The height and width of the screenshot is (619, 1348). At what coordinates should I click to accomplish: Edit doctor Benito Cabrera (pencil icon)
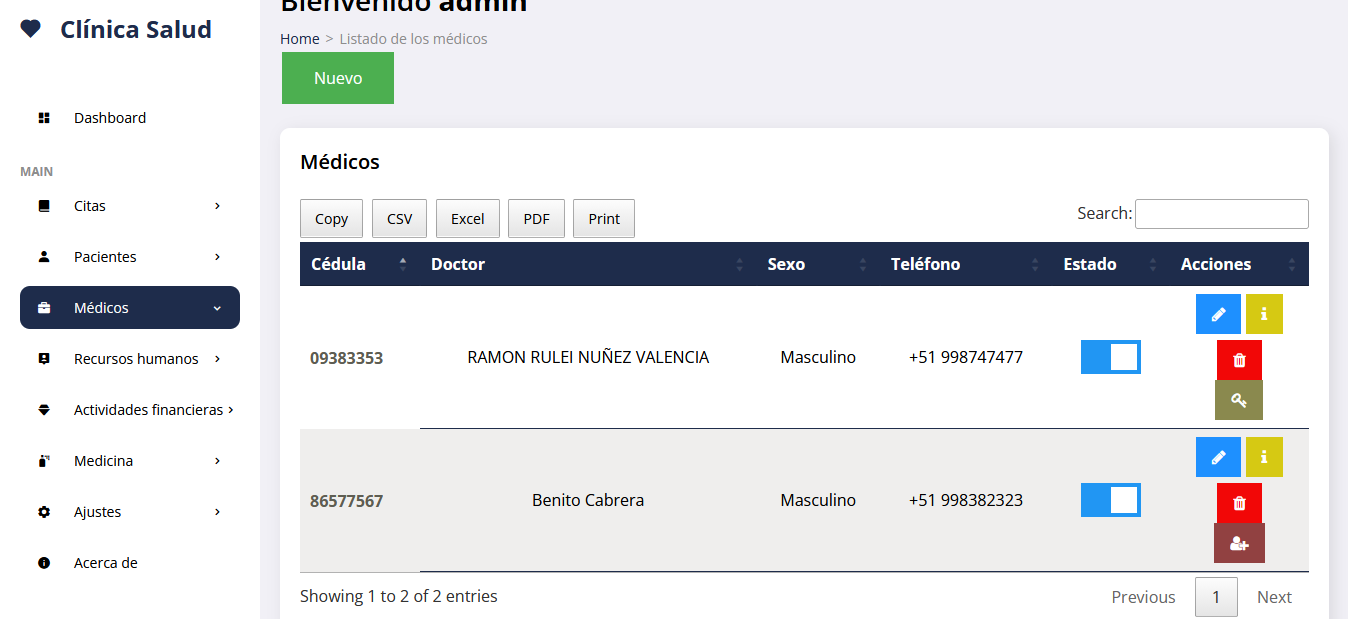(x=1218, y=457)
